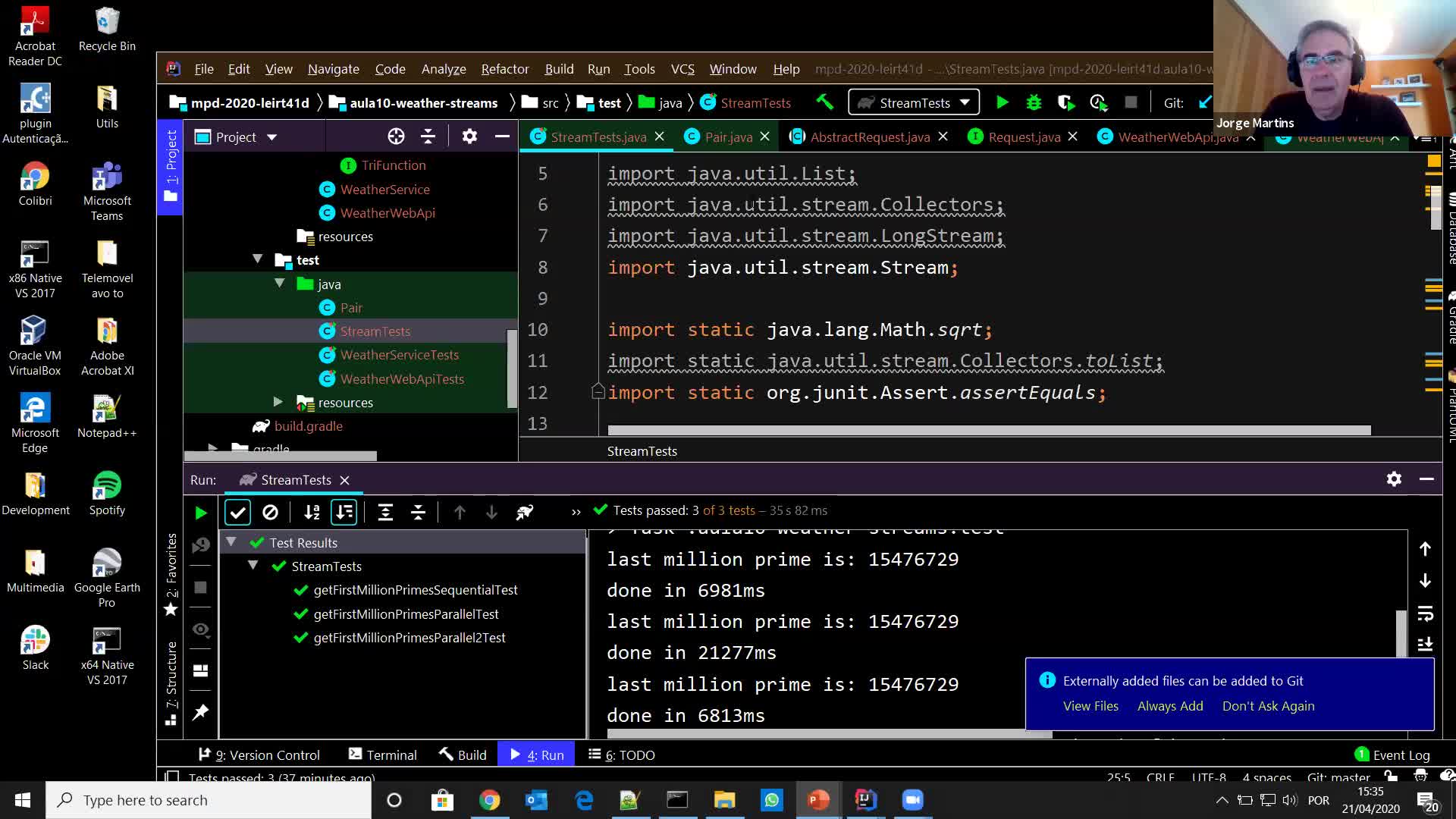Show more toolbar actions chevron in Run panel
Image resolution: width=1456 pixels, height=819 pixels.
click(x=576, y=512)
